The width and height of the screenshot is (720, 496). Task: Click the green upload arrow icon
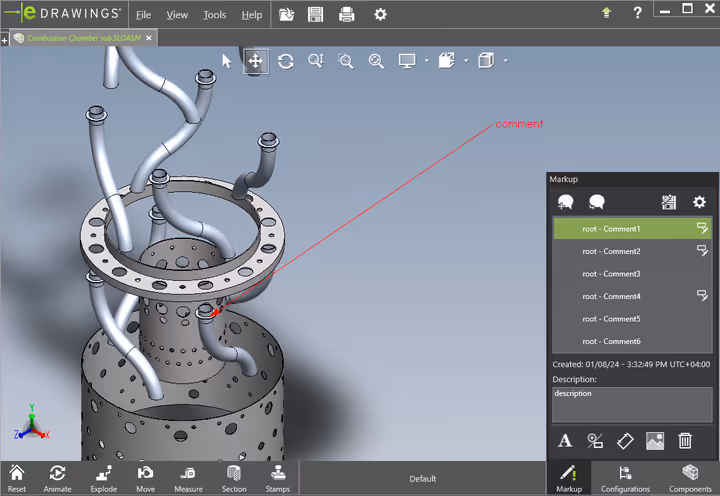607,12
